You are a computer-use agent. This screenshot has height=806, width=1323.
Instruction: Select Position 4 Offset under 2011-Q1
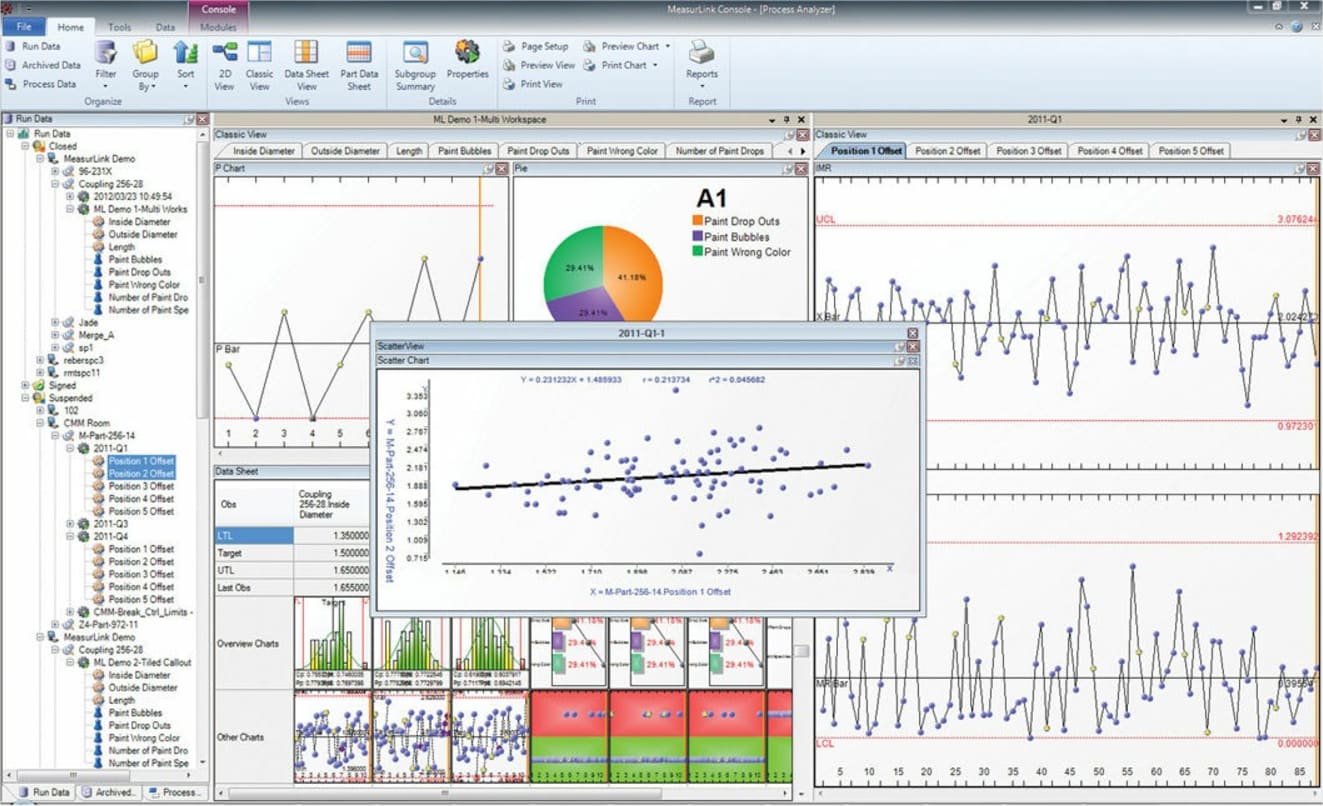[141, 499]
